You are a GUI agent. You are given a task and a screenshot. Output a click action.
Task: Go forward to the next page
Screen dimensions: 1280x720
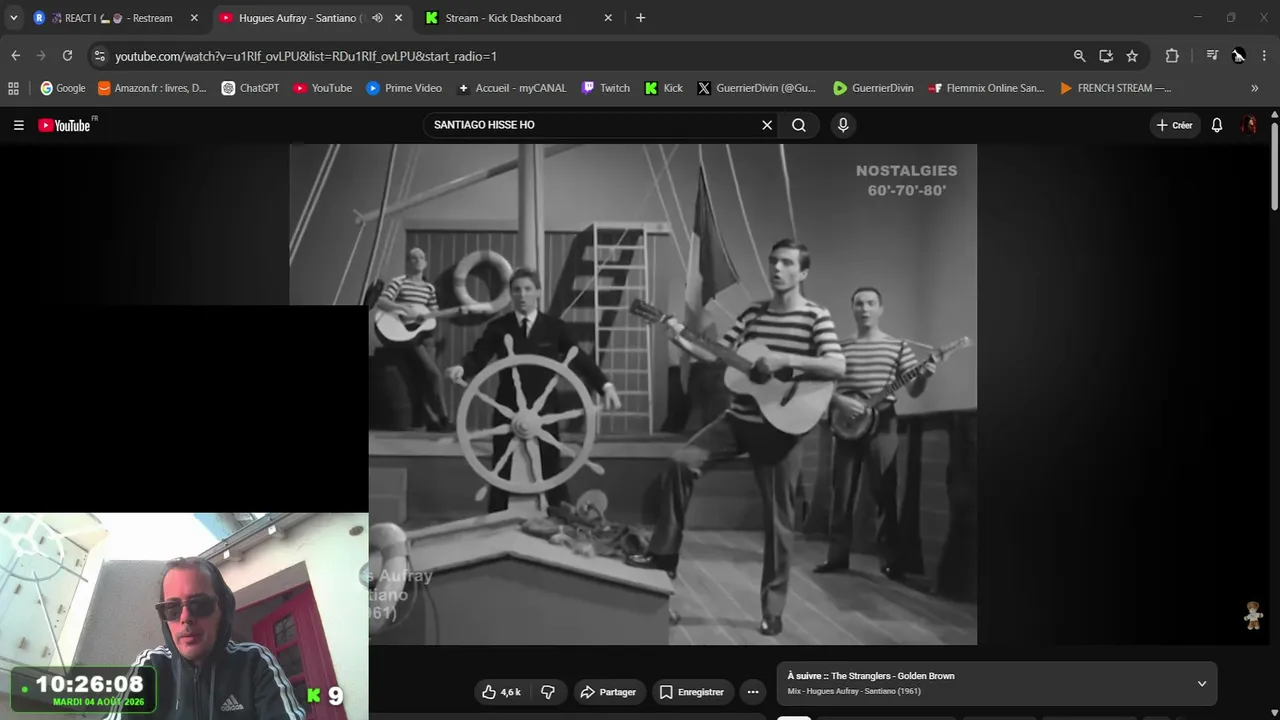(x=41, y=56)
